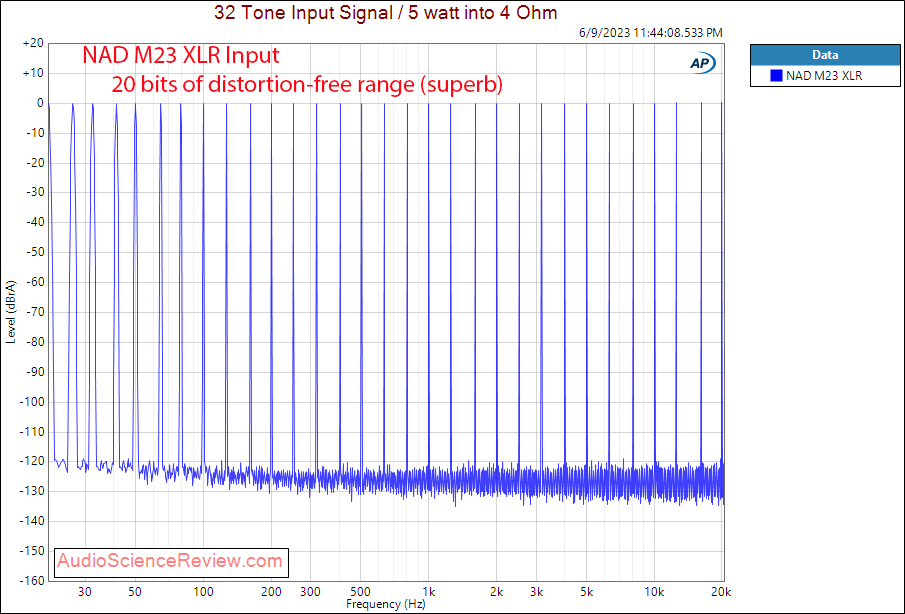The height and width of the screenshot is (614, 905).
Task: Select the chart title "32 Tone Input Signal / 5 watt into 4 Ohm"
Action: click(386, 13)
